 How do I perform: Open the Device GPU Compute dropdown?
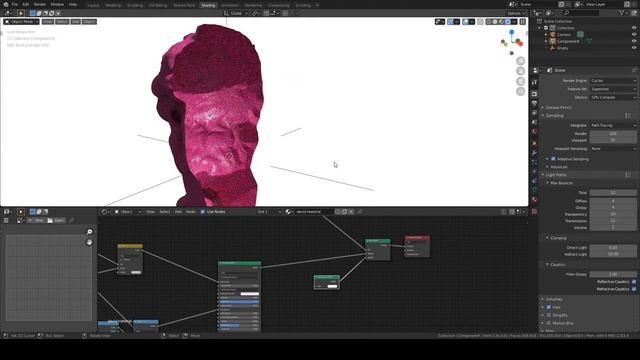pos(613,98)
